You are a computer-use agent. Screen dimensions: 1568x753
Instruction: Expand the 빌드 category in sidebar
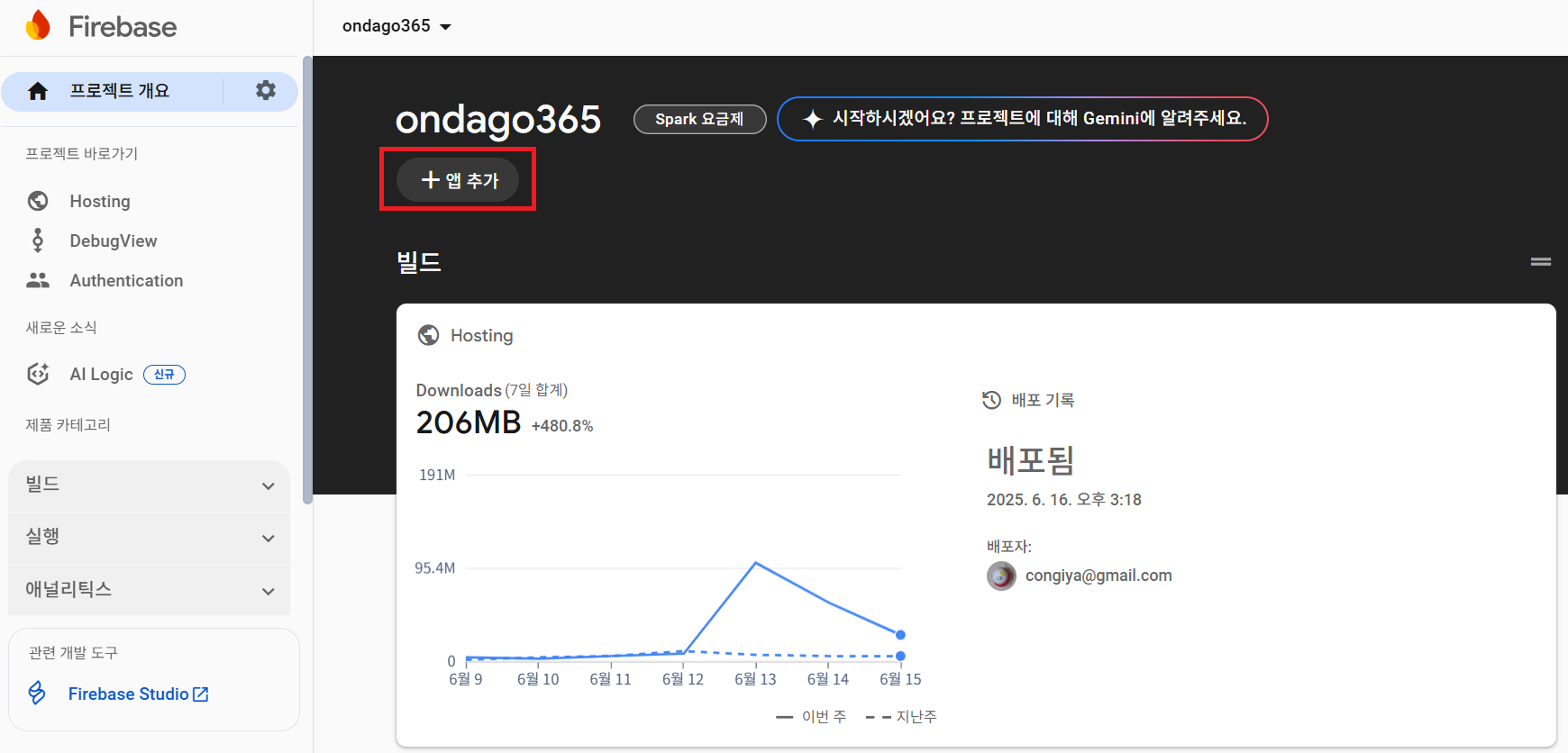tap(149, 485)
